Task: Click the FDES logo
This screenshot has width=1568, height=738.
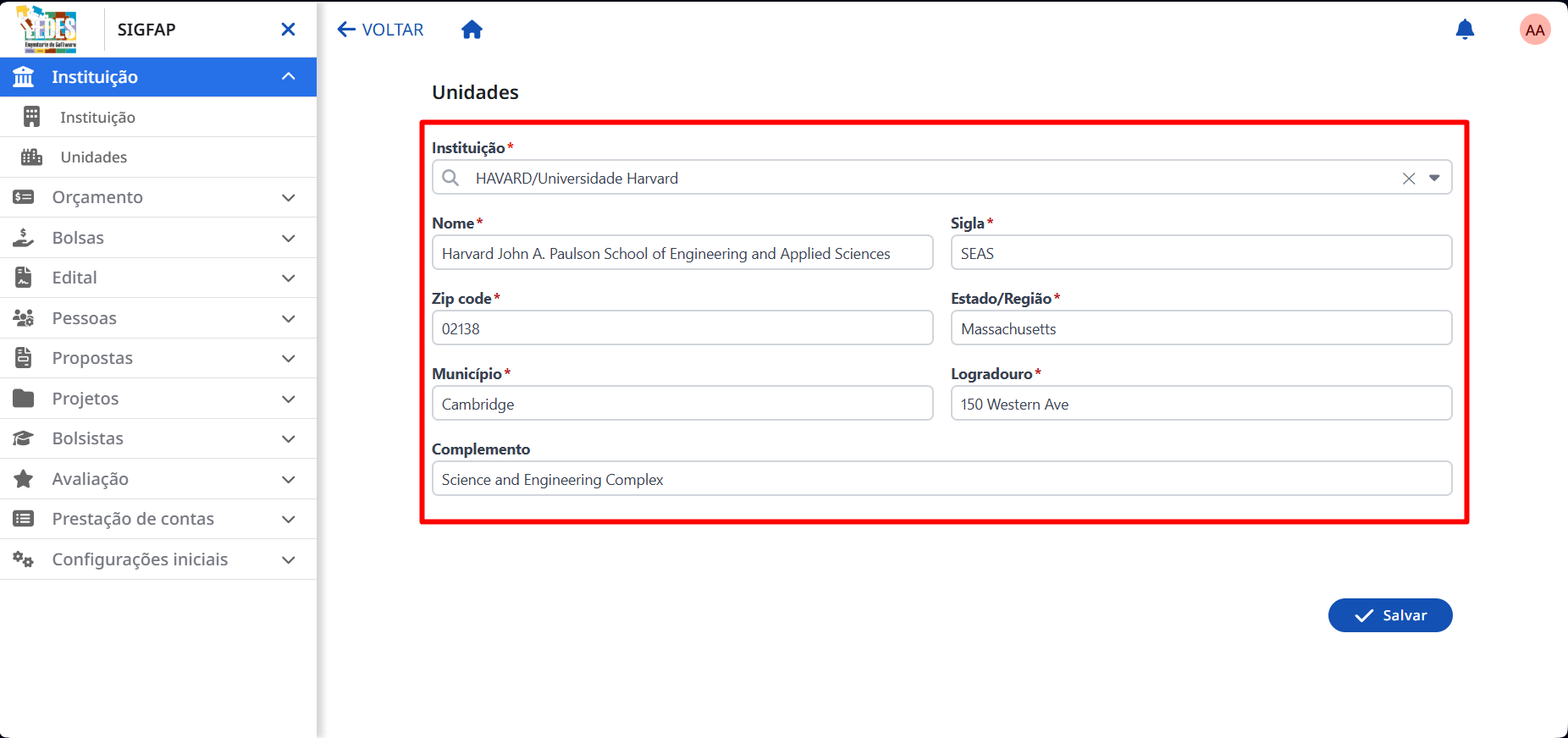Action: (48, 30)
